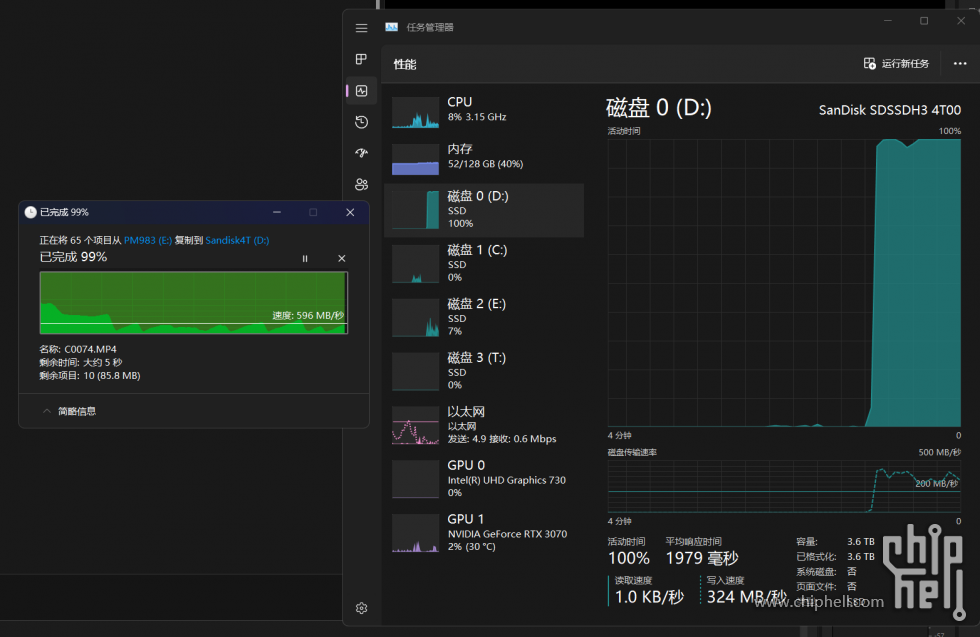This screenshot has height=637, width=980.
Task: Click the 磁盘传输速率 transfer rate graph
Action: tap(784, 486)
